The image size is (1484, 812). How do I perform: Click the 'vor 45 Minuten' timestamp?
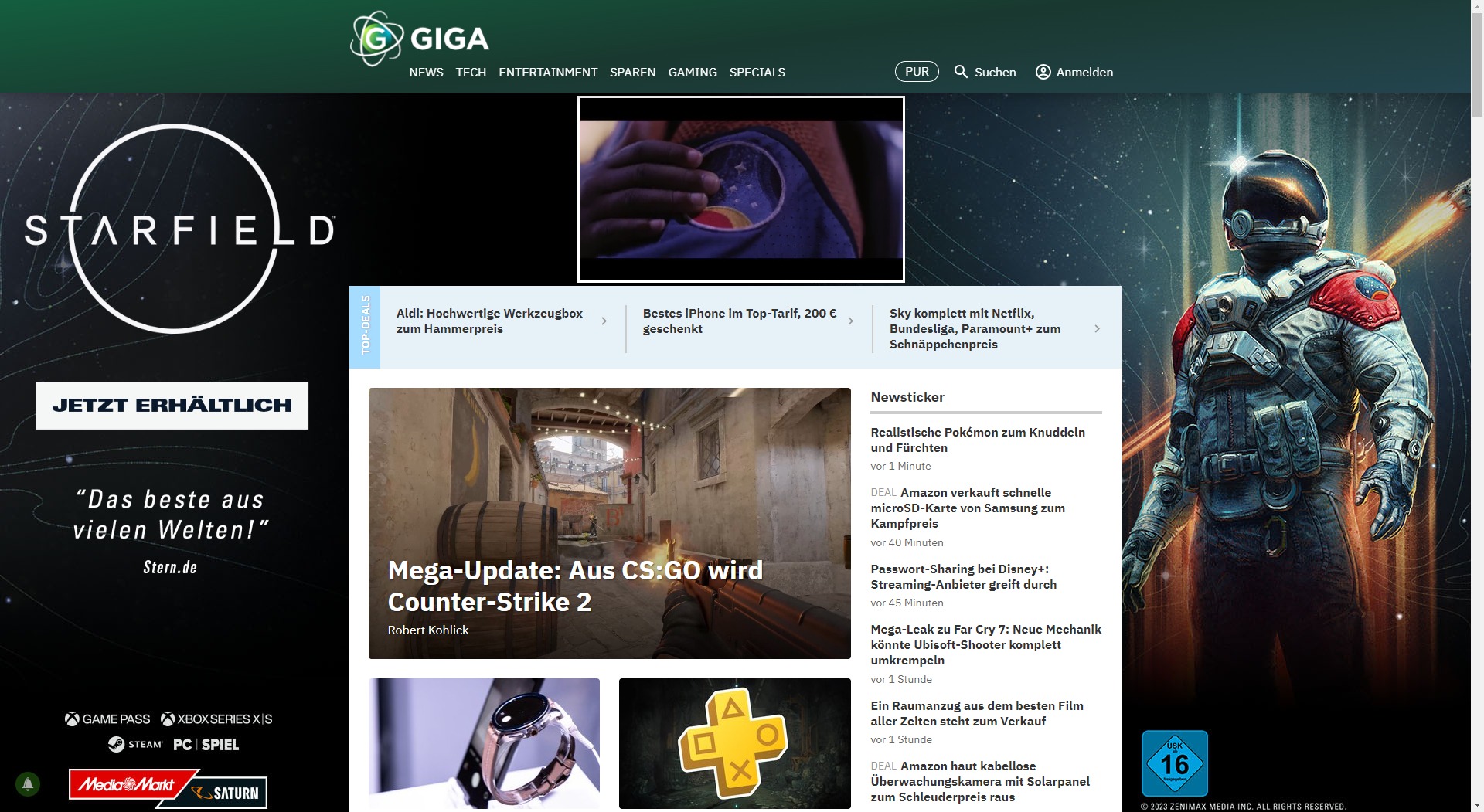[x=907, y=603]
